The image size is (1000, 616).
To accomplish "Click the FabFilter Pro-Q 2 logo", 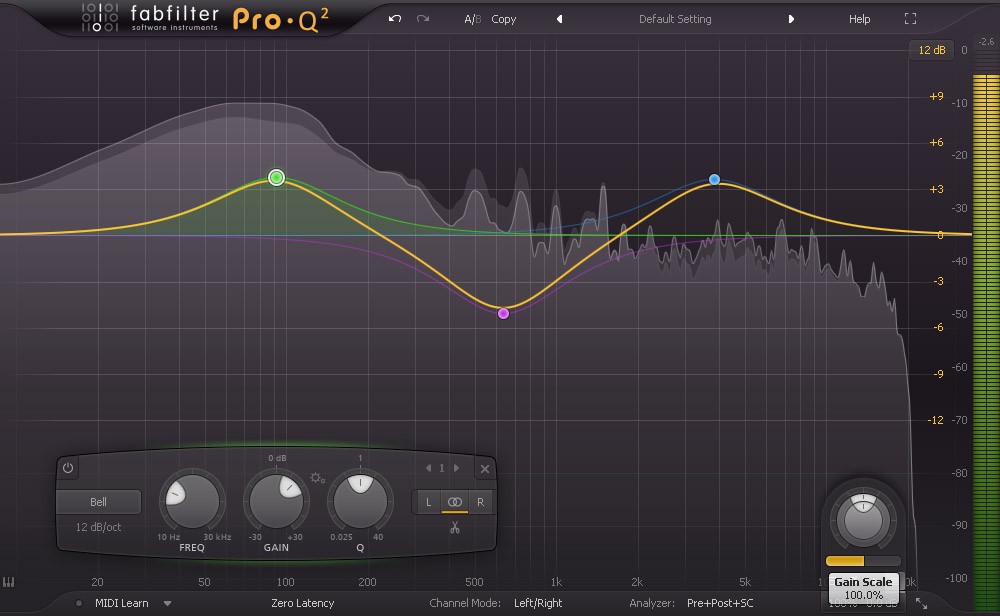I will 205,18.
